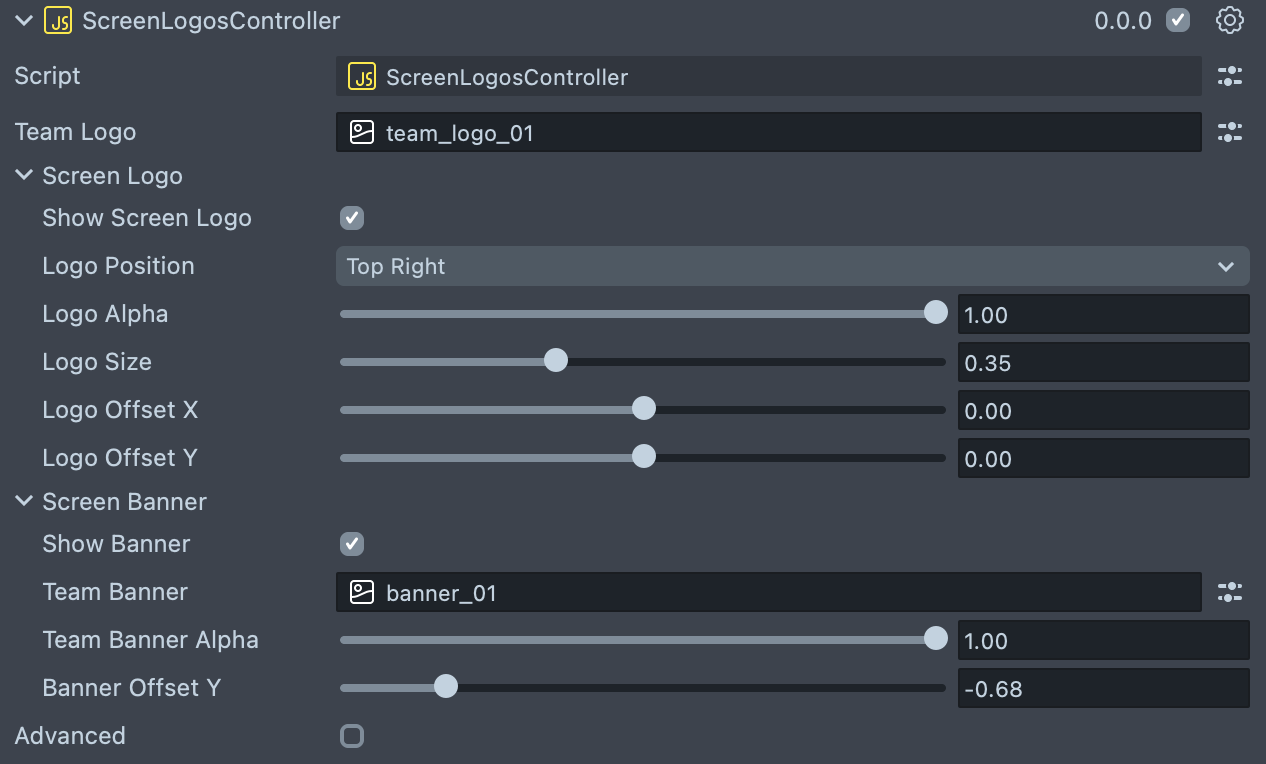Click the Banner Offset Y slider handle
The image size is (1266, 764).
click(x=446, y=686)
